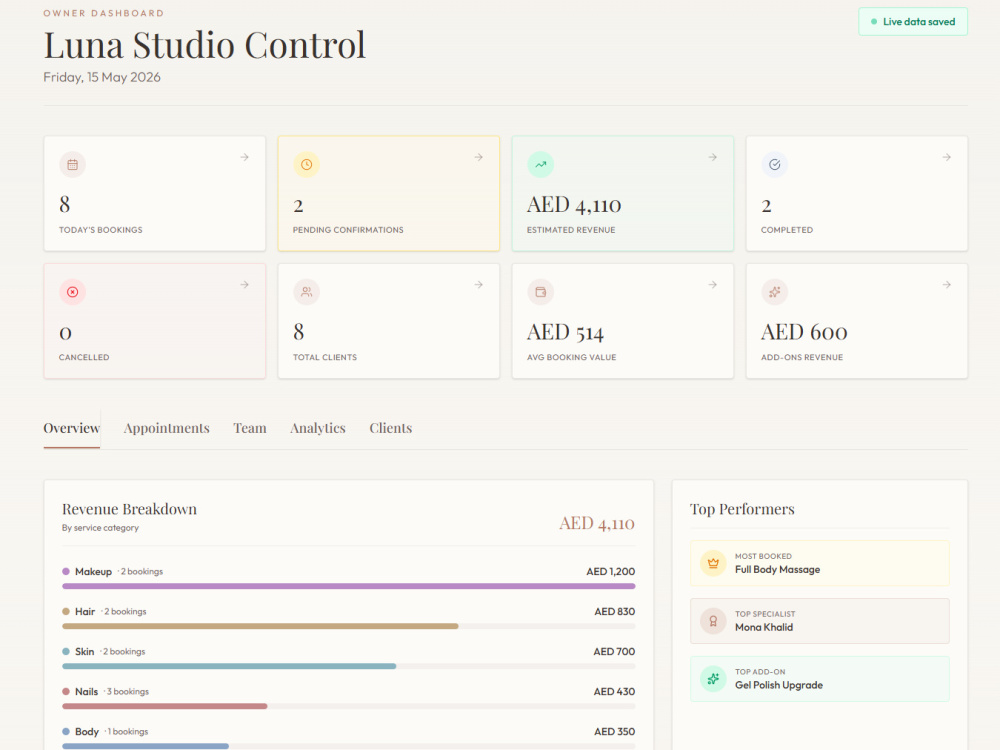Open Avg Booking Value via its arrow icon

(712, 284)
